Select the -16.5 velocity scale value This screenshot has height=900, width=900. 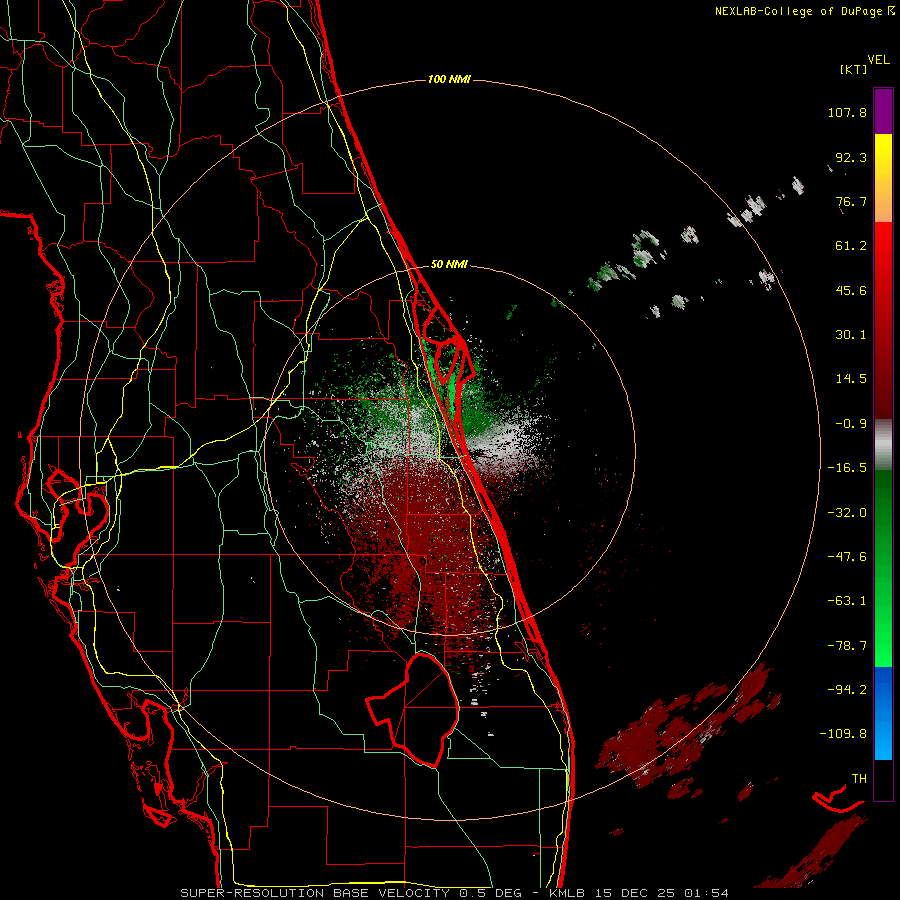pos(847,468)
